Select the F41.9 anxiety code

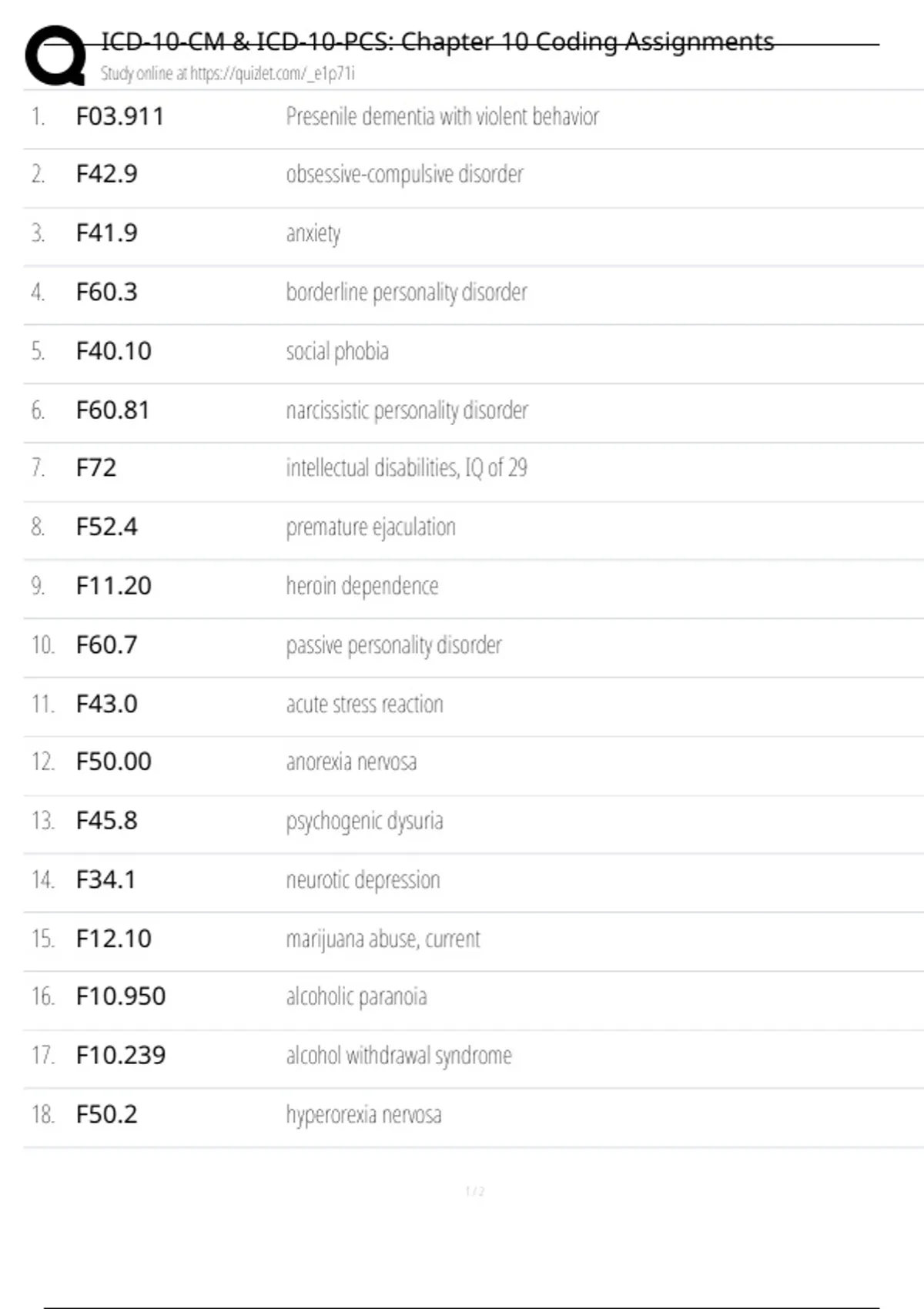(x=107, y=233)
